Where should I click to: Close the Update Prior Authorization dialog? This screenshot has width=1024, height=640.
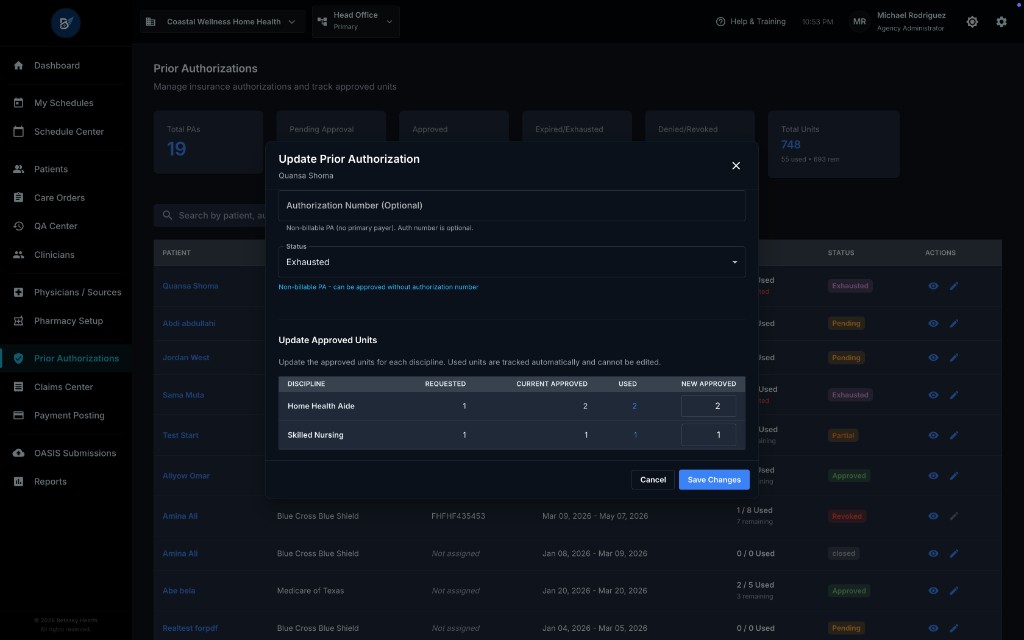pos(736,166)
